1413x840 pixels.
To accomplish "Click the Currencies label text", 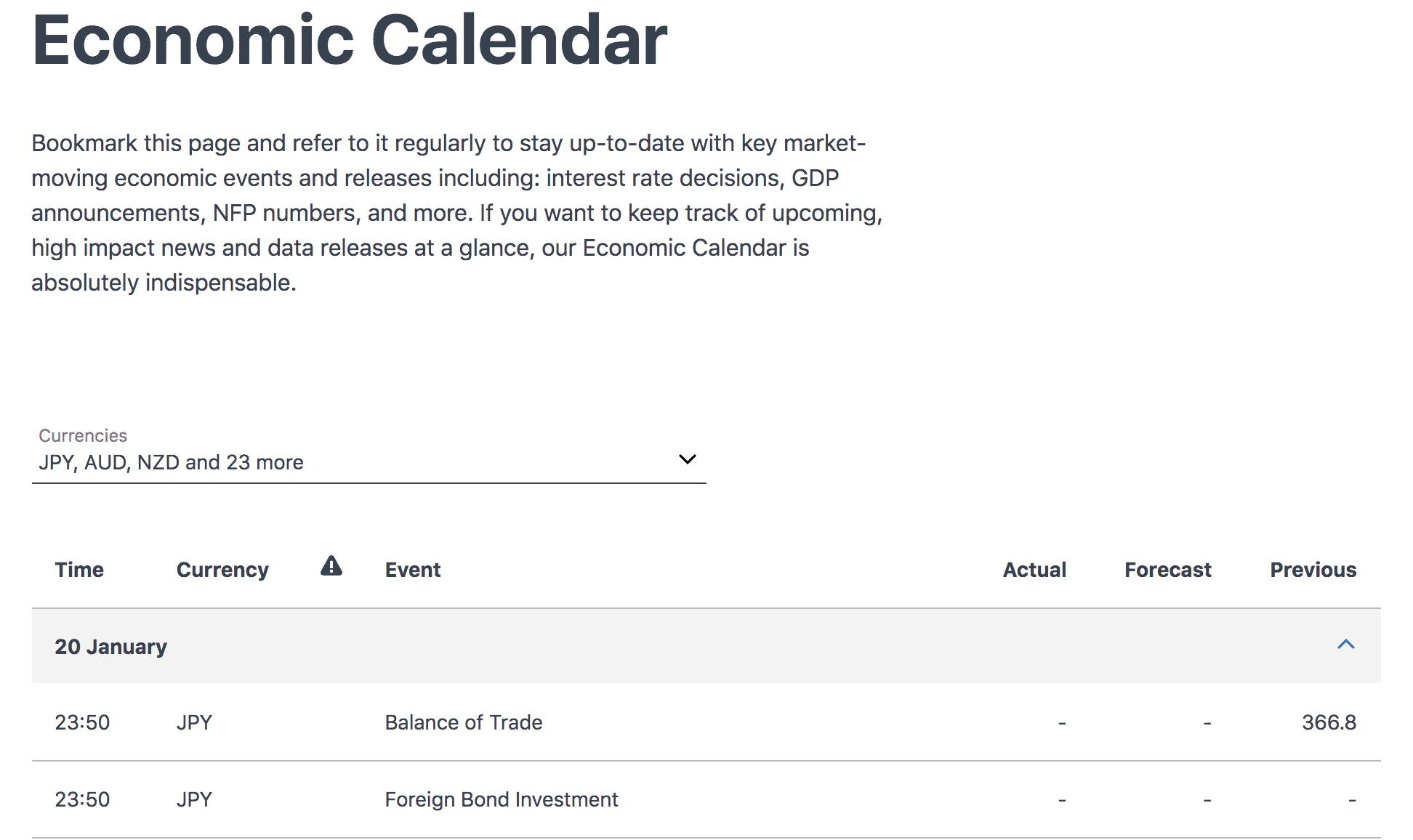I will [83, 435].
